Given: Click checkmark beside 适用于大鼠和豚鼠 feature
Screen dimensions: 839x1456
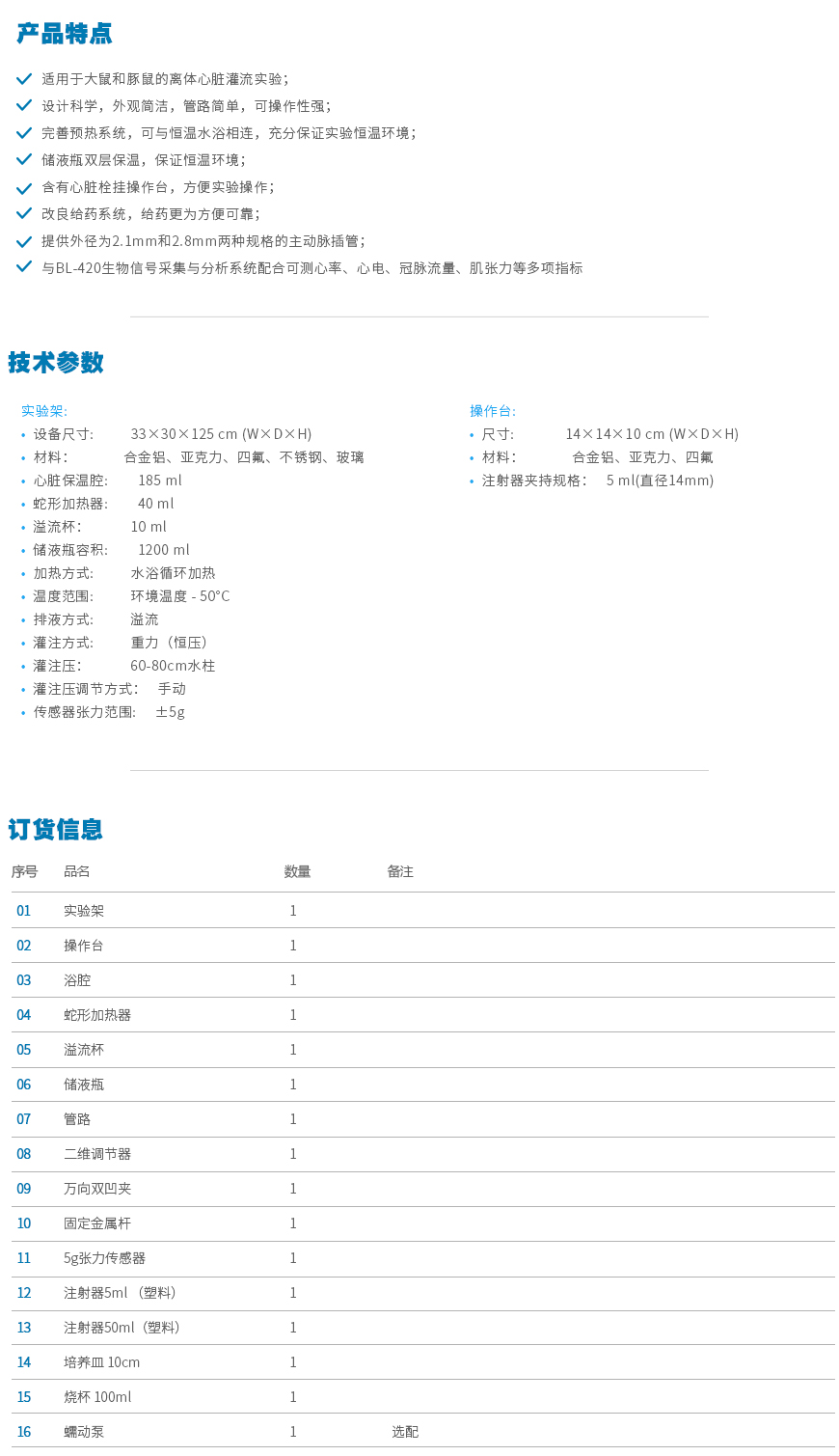Looking at the screenshot, I should tap(24, 78).
